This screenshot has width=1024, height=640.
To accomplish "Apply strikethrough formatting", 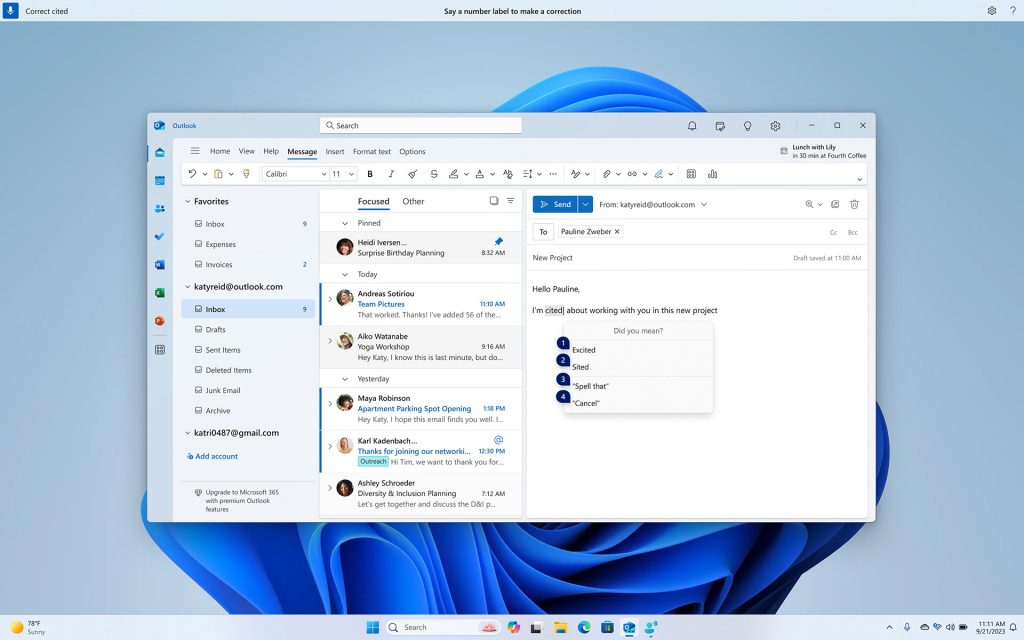I will [433, 174].
